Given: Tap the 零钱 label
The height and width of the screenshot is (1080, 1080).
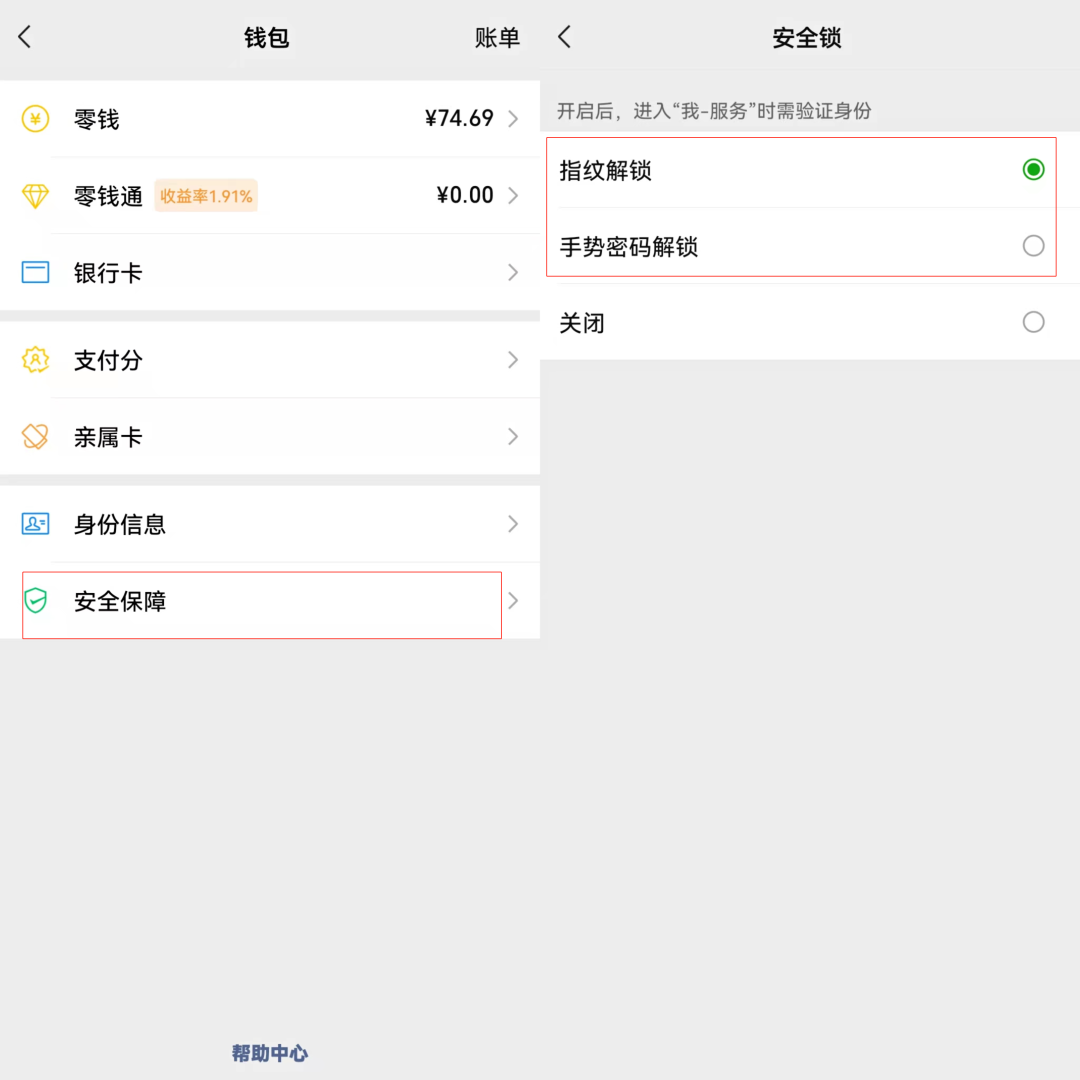Looking at the screenshot, I should pos(96,120).
